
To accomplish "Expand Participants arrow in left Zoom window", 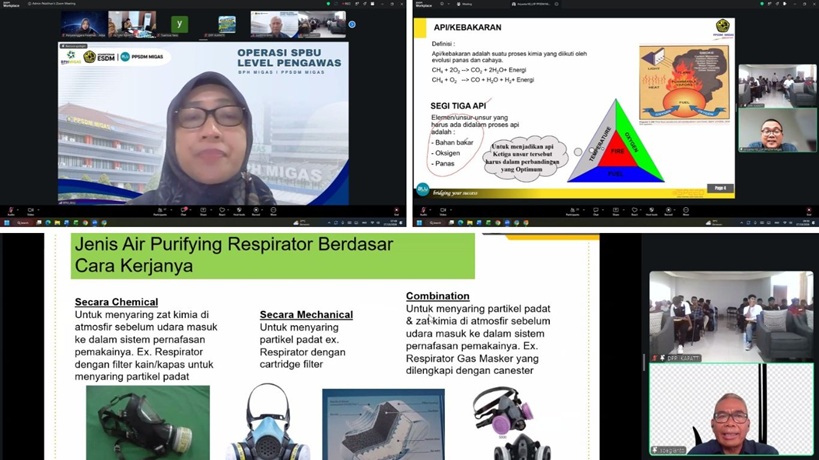I will point(171,209).
